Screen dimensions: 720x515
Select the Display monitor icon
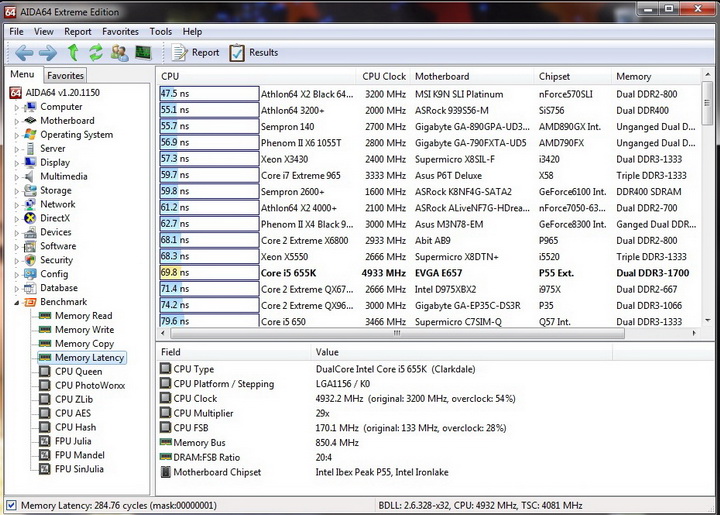[x=30, y=162]
